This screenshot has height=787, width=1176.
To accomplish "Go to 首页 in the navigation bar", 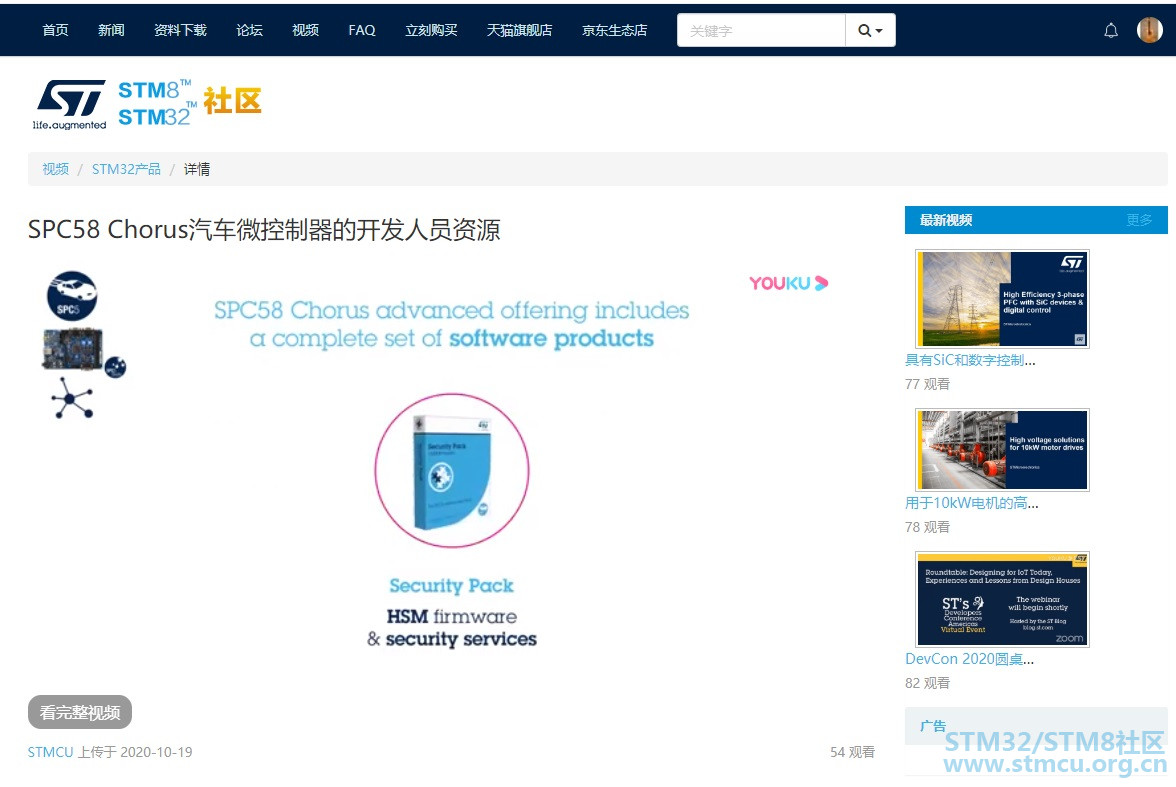I will pyautogui.click(x=56, y=30).
